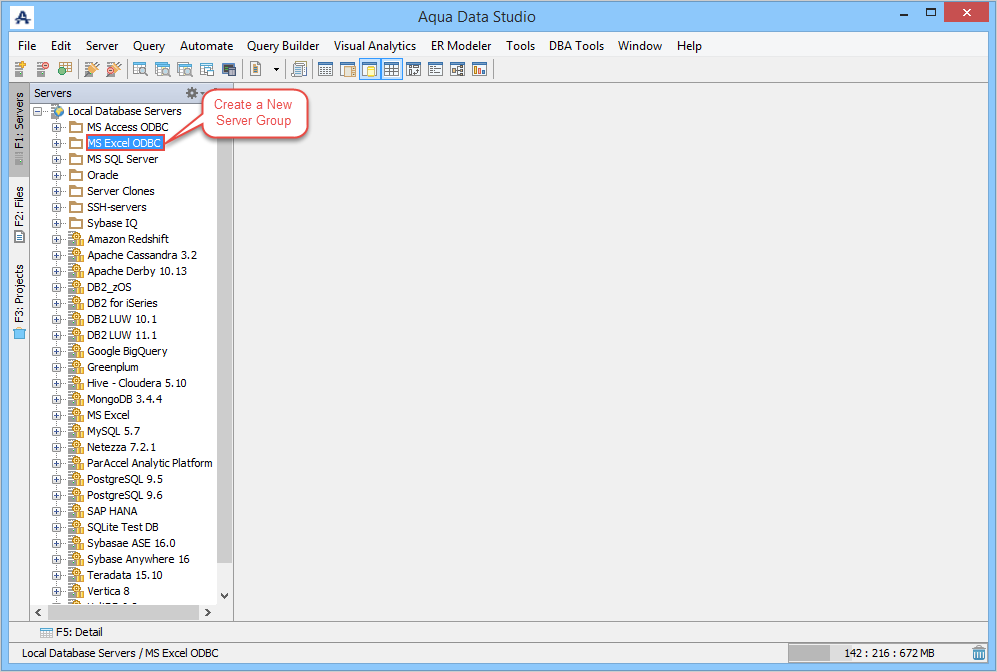
Task: Open the File menu
Action: tap(27, 46)
